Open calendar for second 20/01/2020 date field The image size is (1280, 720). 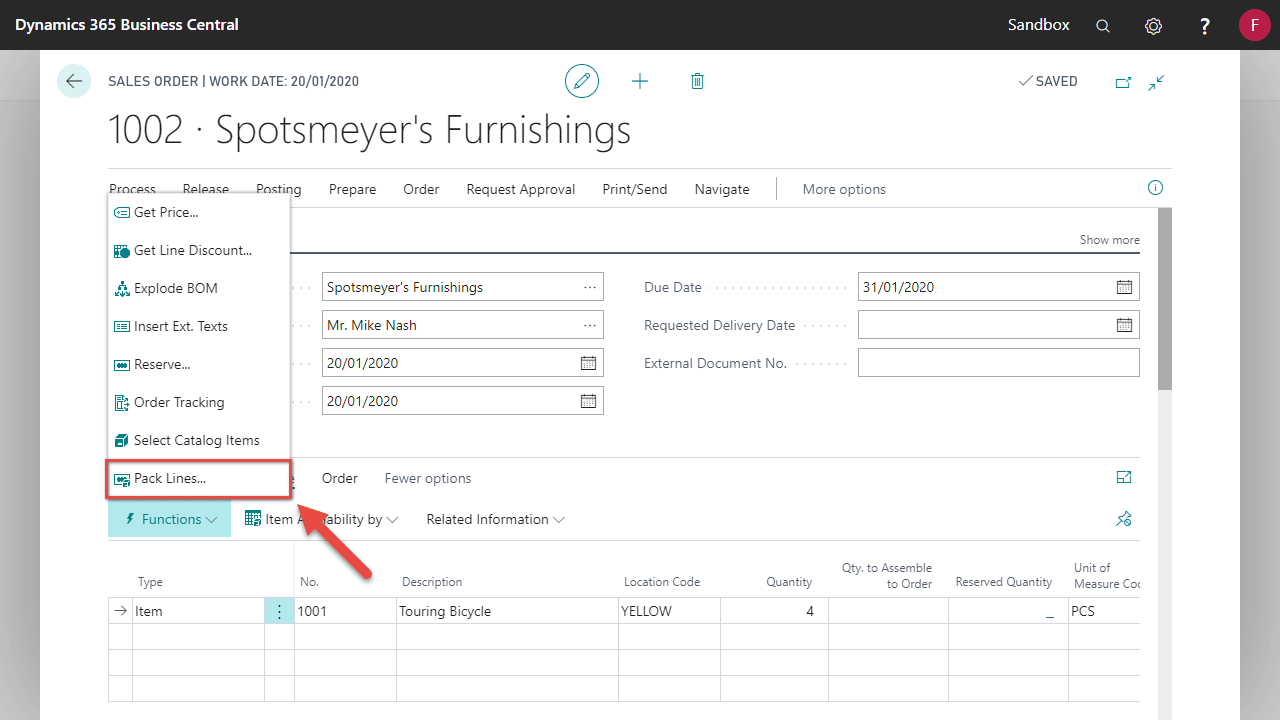click(589, 401)
